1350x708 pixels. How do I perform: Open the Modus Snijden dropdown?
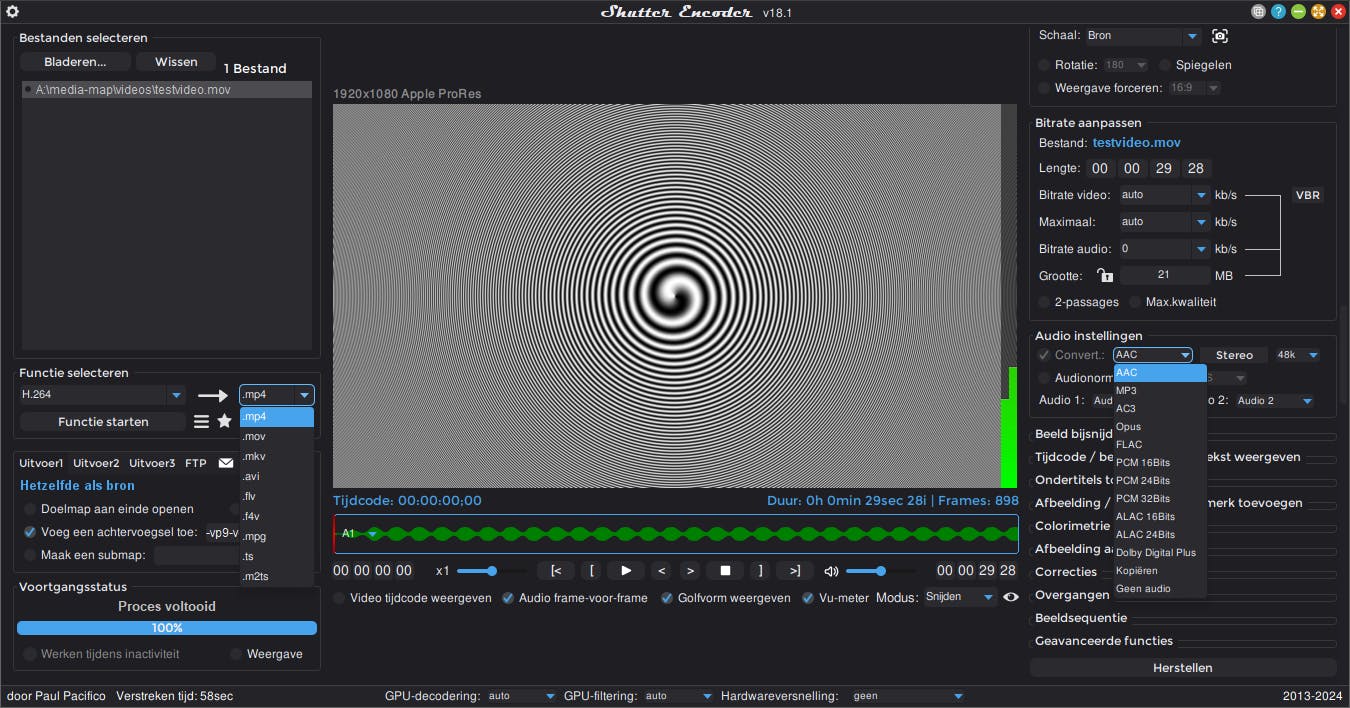(x=958, y=597)
